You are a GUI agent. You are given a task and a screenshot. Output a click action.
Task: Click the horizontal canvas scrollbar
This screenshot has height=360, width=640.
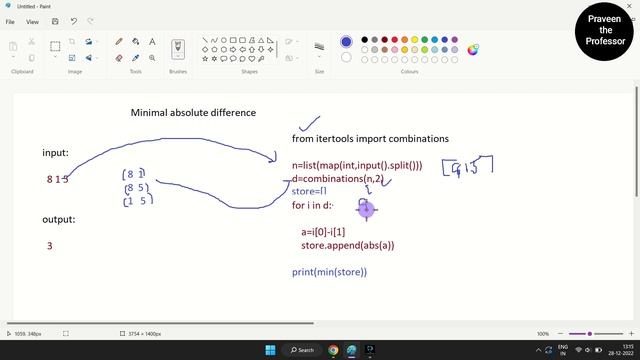(160, 323)
